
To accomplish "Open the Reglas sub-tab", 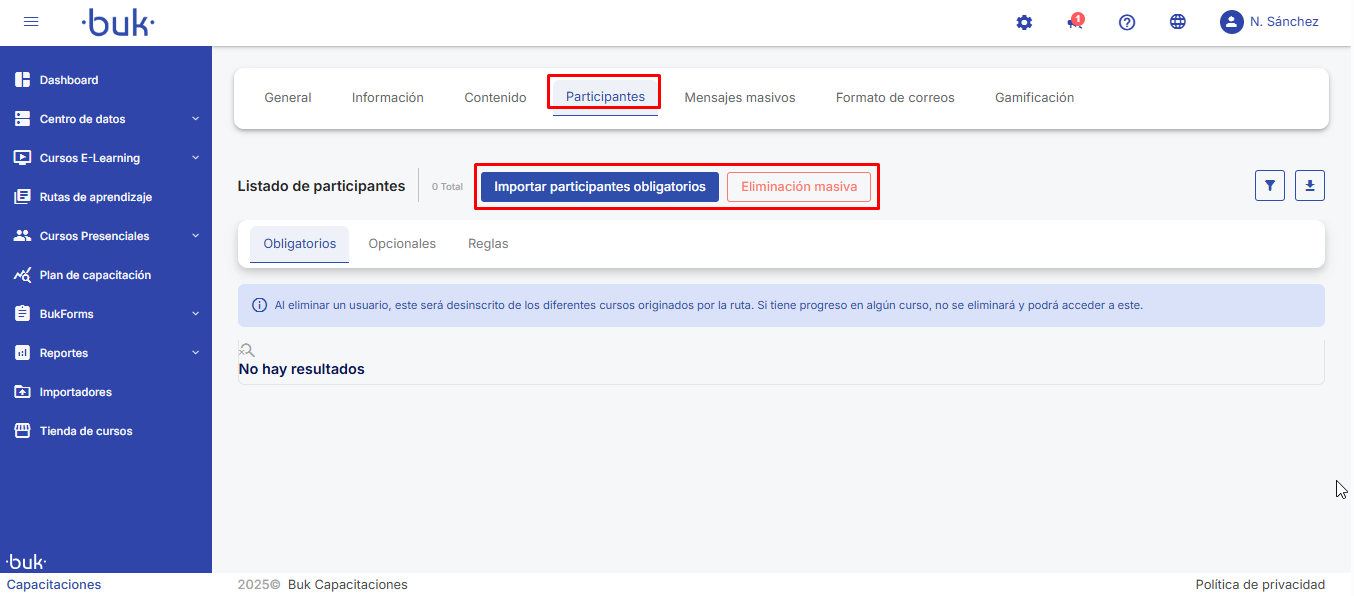I will (x=488, y=244).
